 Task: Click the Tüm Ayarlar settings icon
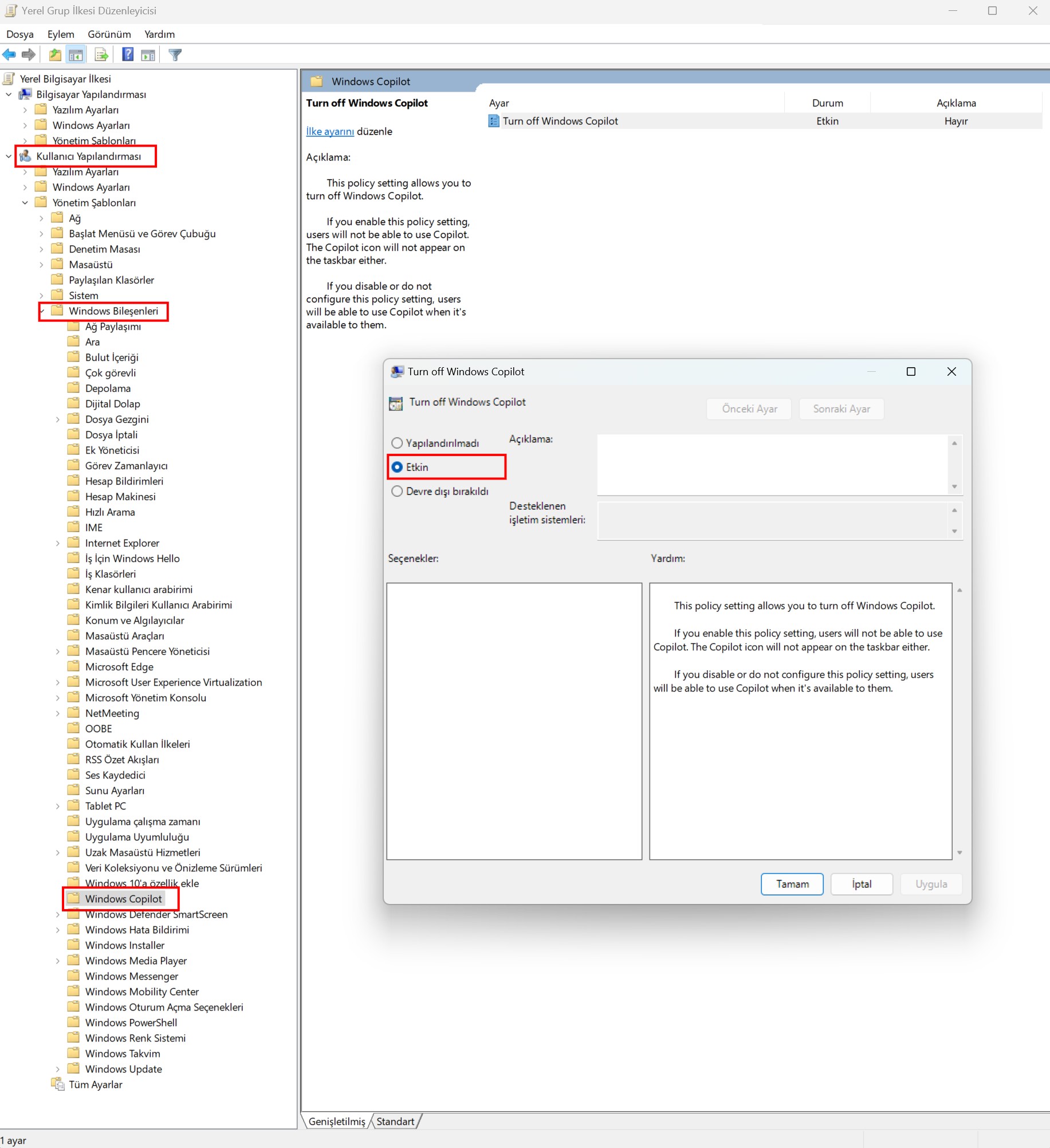click(x=58, y=1084)
